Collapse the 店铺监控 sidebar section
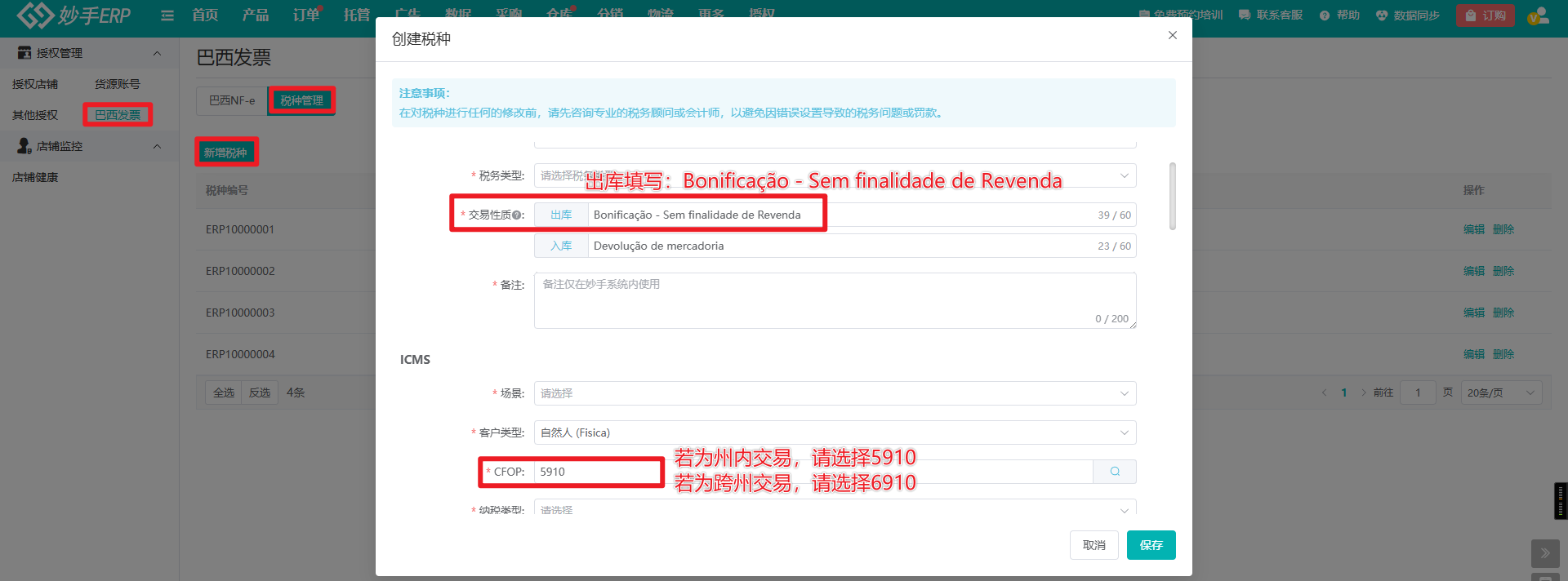Screen dimensions: 1568x581 157,146
